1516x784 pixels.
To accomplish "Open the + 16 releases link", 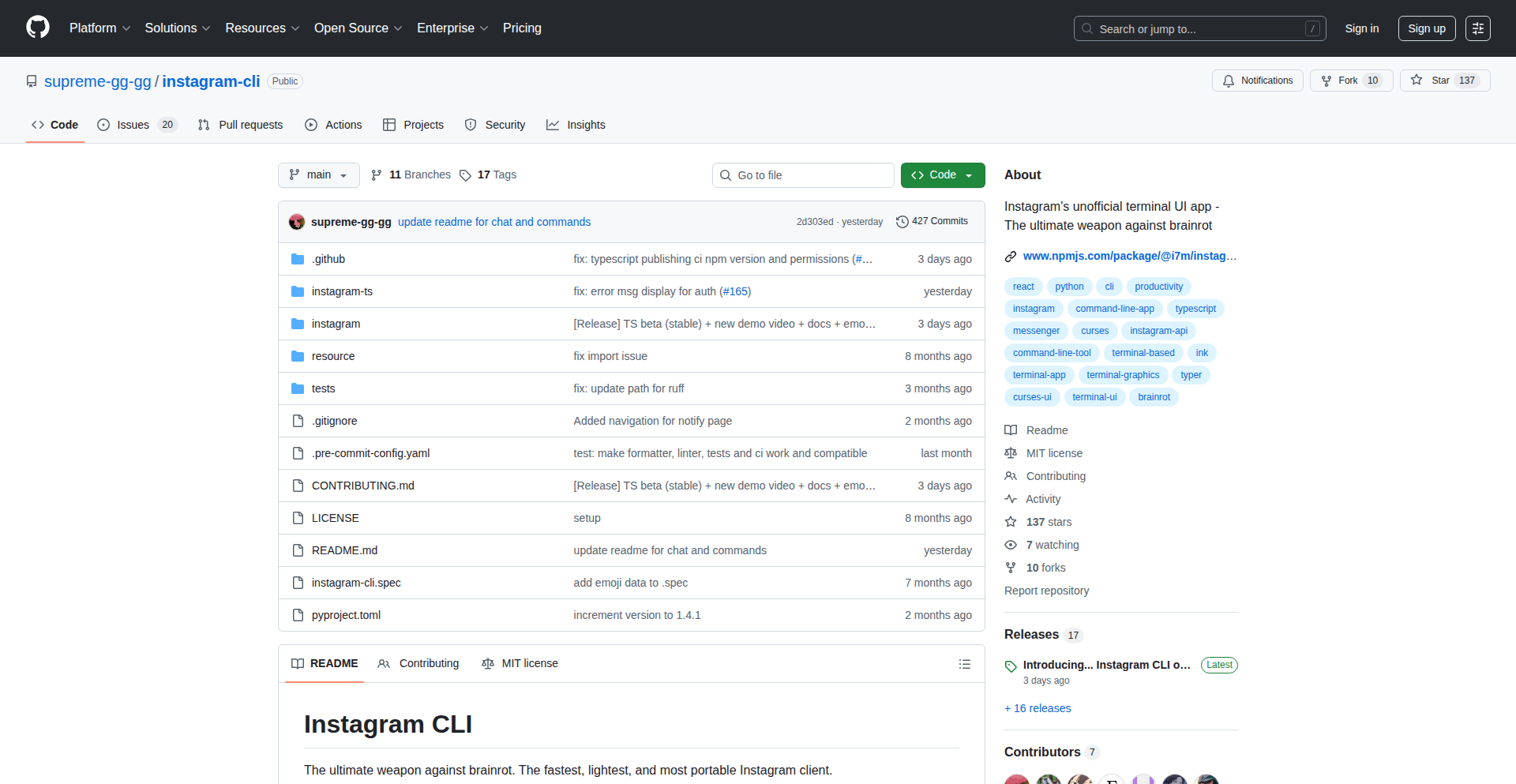I will pyautogui.click(x=1038, y=708).
